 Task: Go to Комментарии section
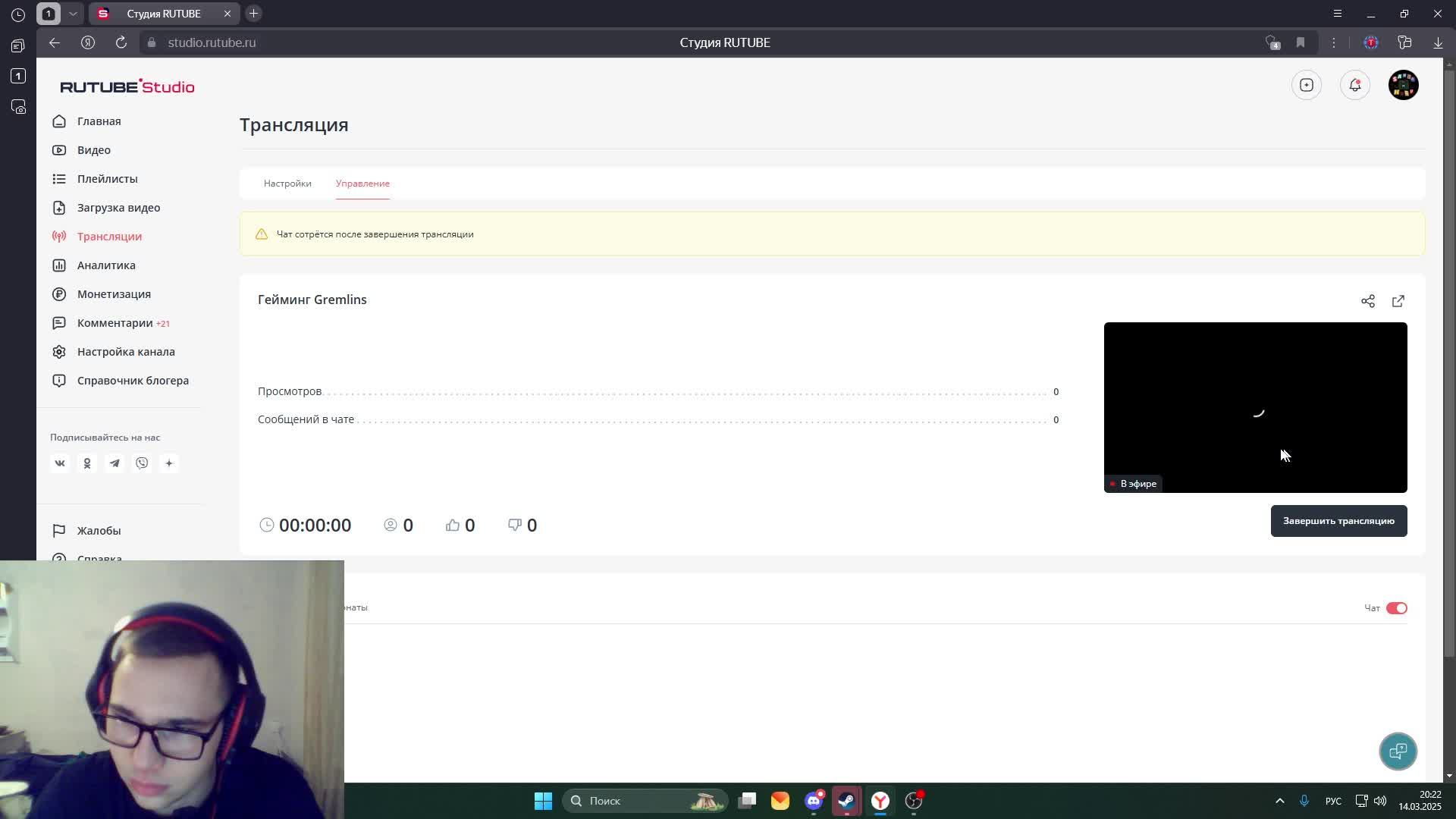(x=115, y=323)
